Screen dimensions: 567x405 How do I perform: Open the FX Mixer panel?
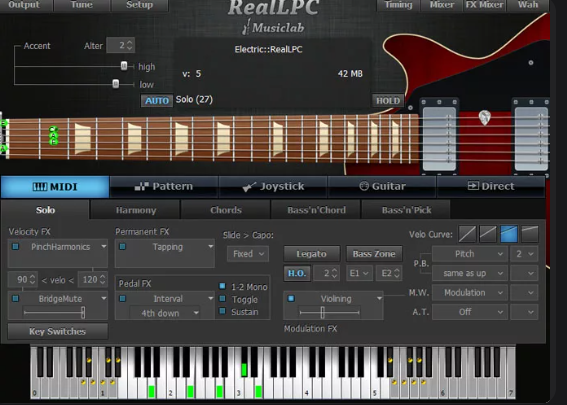pos(485,5)
